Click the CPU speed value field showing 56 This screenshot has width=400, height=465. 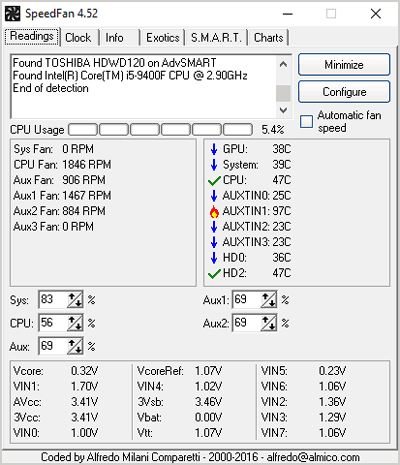point(53,323)
